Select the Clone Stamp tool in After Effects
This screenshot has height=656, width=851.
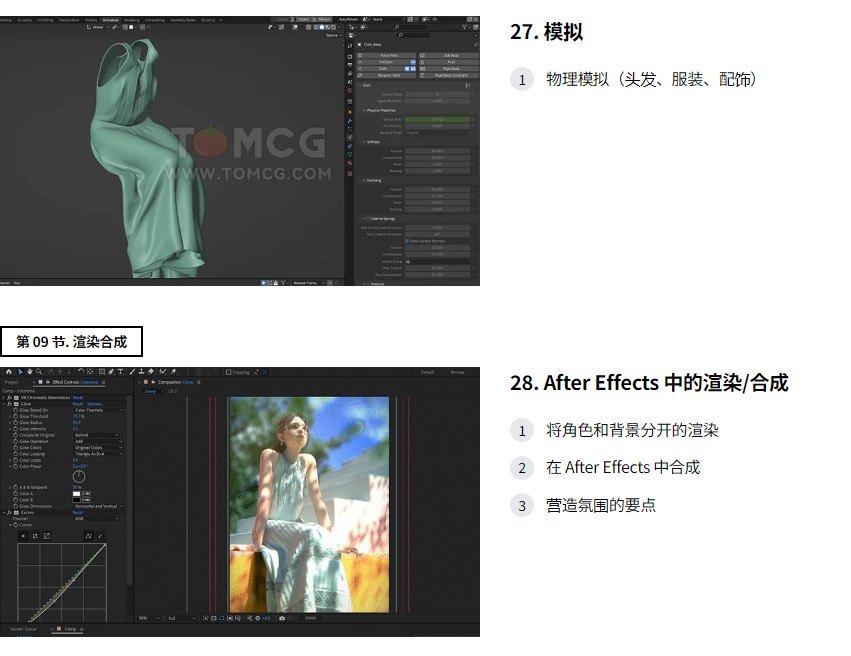142,372
